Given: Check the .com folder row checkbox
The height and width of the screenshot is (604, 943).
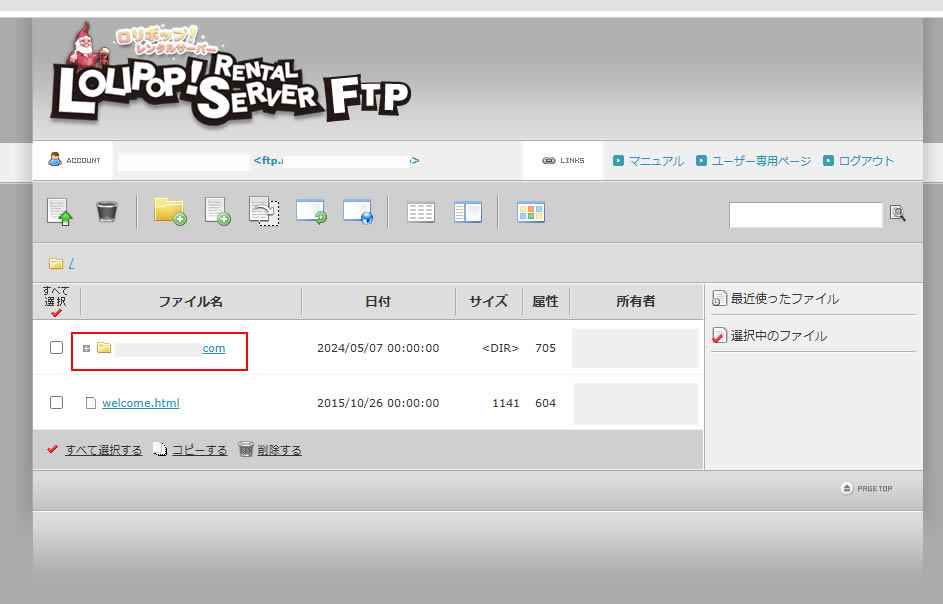Looking at the screenshot, I should 57,347.
